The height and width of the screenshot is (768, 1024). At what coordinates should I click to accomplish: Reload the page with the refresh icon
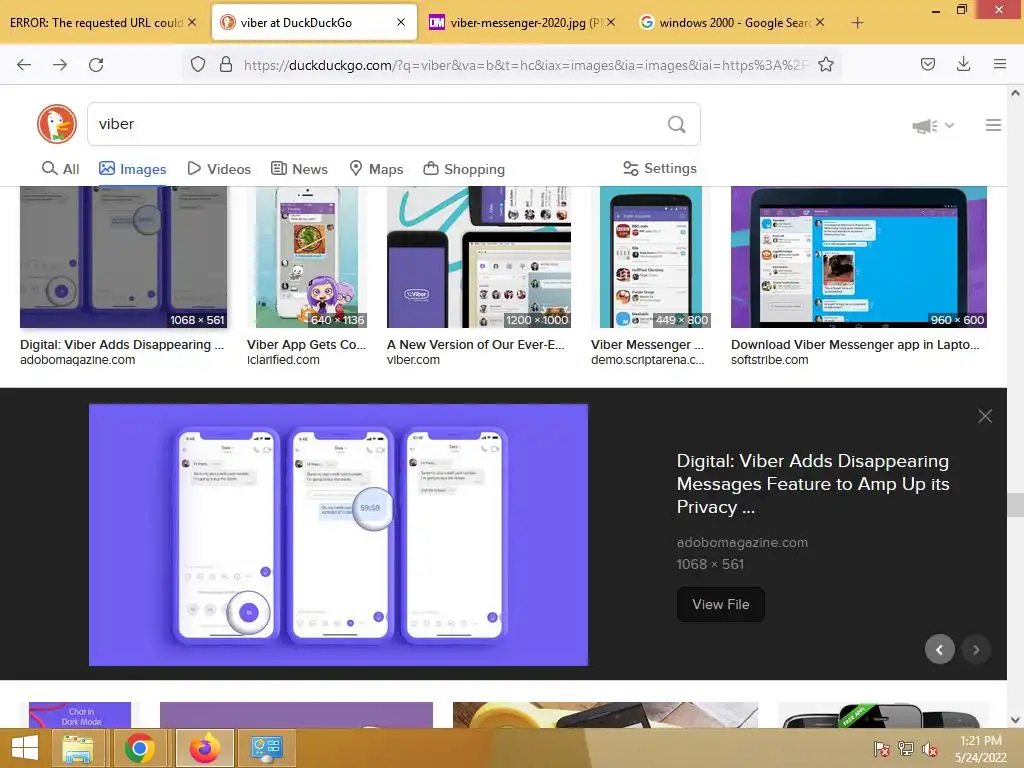tap(96, 65)
